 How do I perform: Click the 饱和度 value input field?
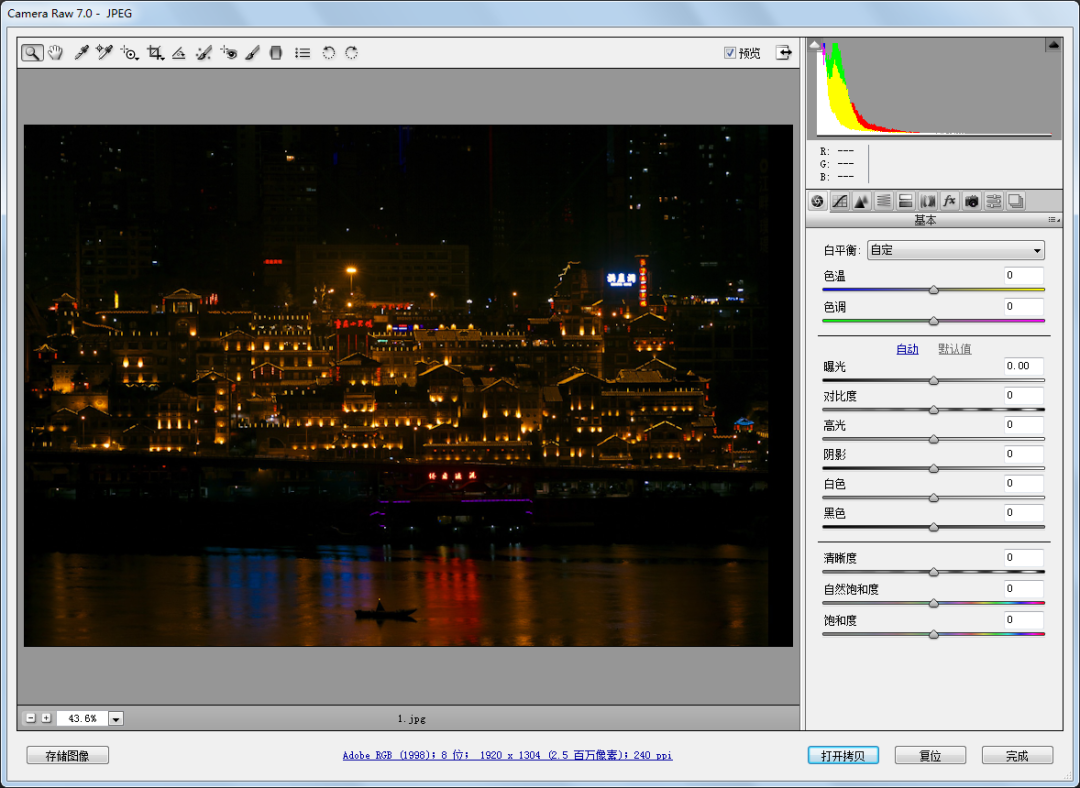[1024, 620]
